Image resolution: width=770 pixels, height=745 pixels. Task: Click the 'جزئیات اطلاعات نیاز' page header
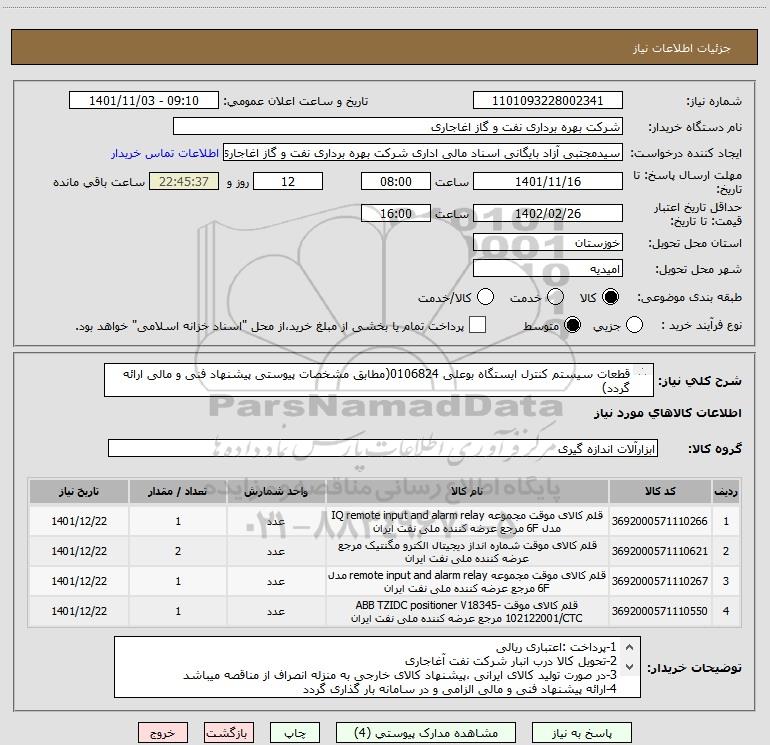point(682,48)
